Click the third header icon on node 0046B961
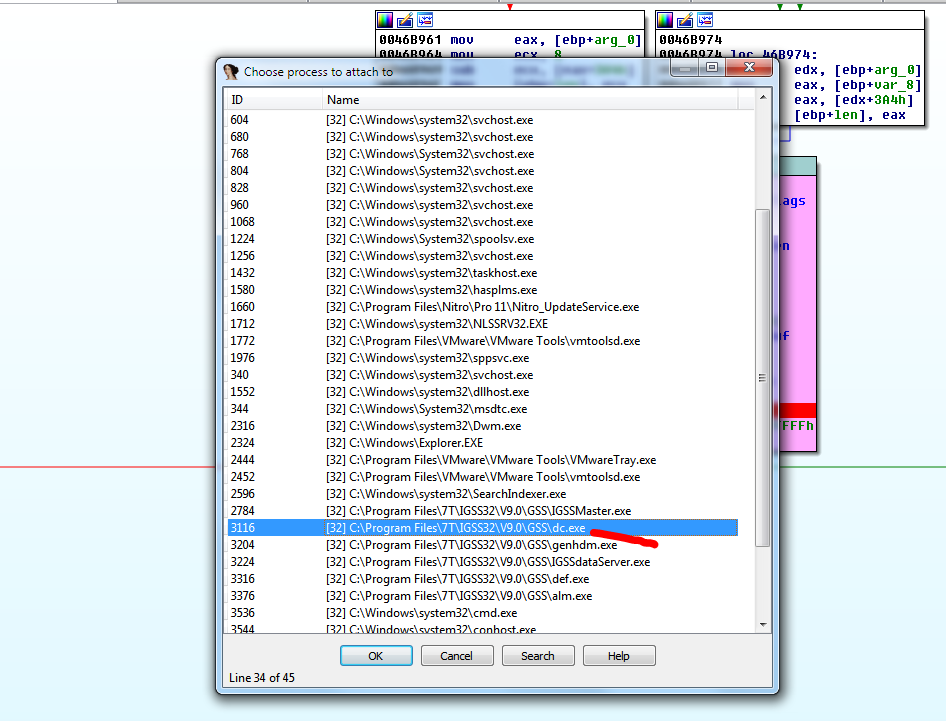The width and height of the screenshot is (946, 721). (x=425, y=20)
